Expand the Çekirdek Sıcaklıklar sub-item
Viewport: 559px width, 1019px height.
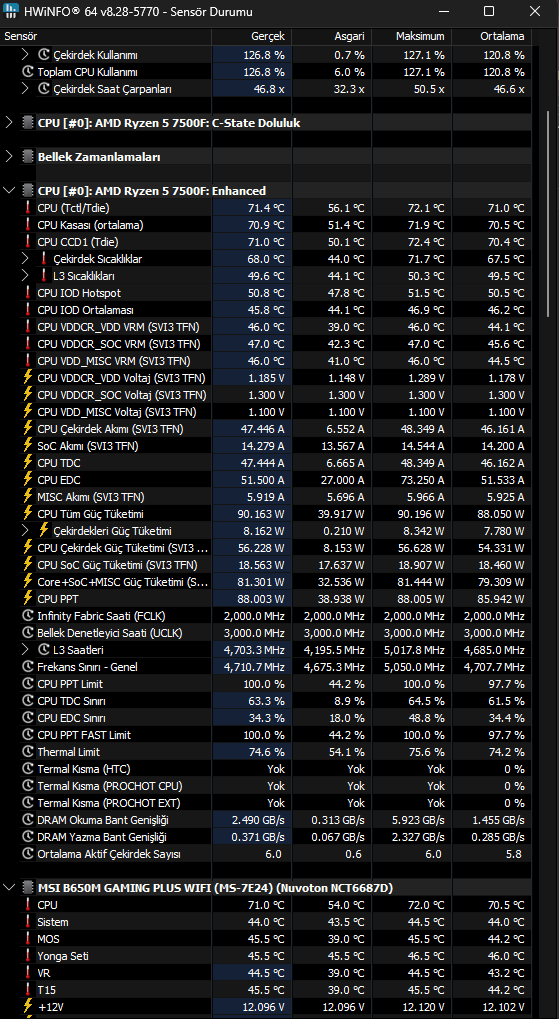pos(25,259)
